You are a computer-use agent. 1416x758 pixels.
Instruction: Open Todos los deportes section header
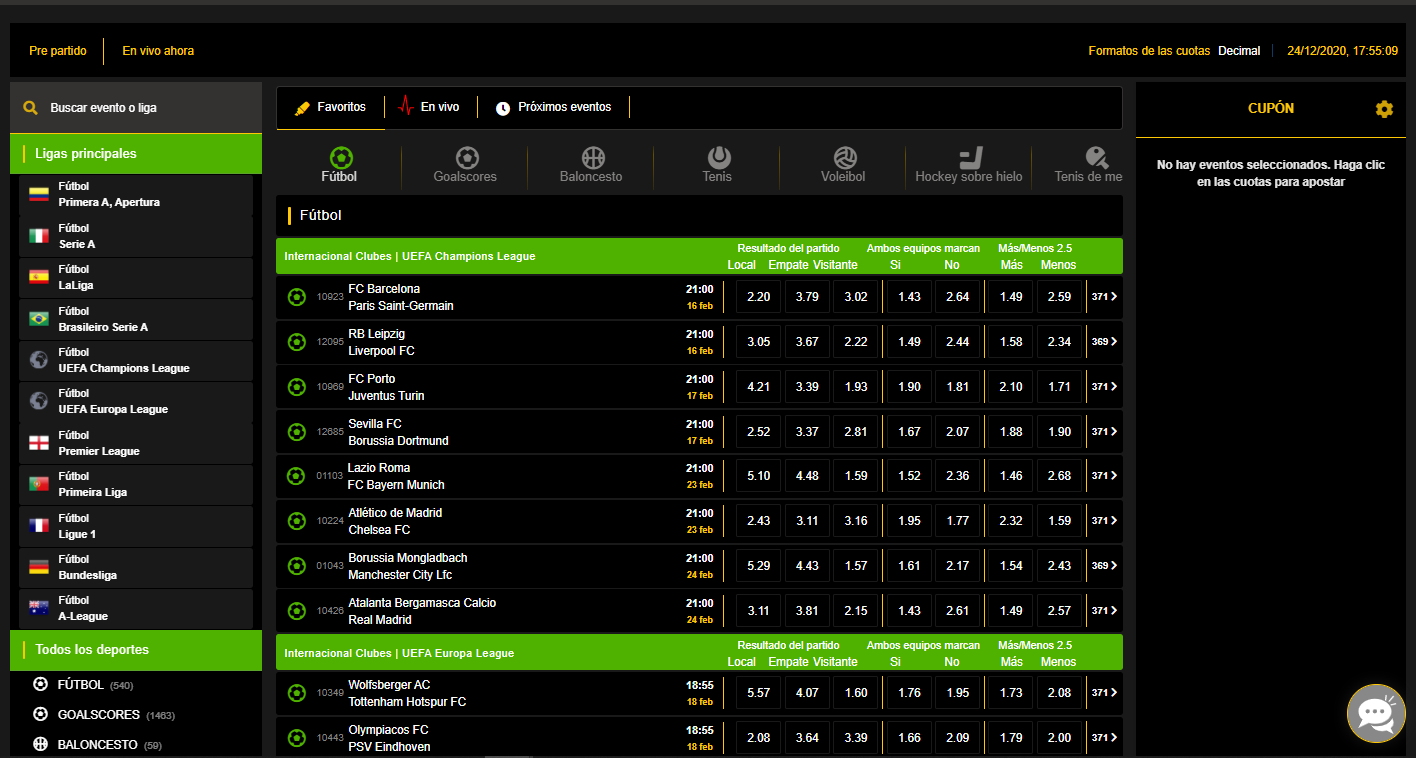pyautogui.click(x=136, y=650)
